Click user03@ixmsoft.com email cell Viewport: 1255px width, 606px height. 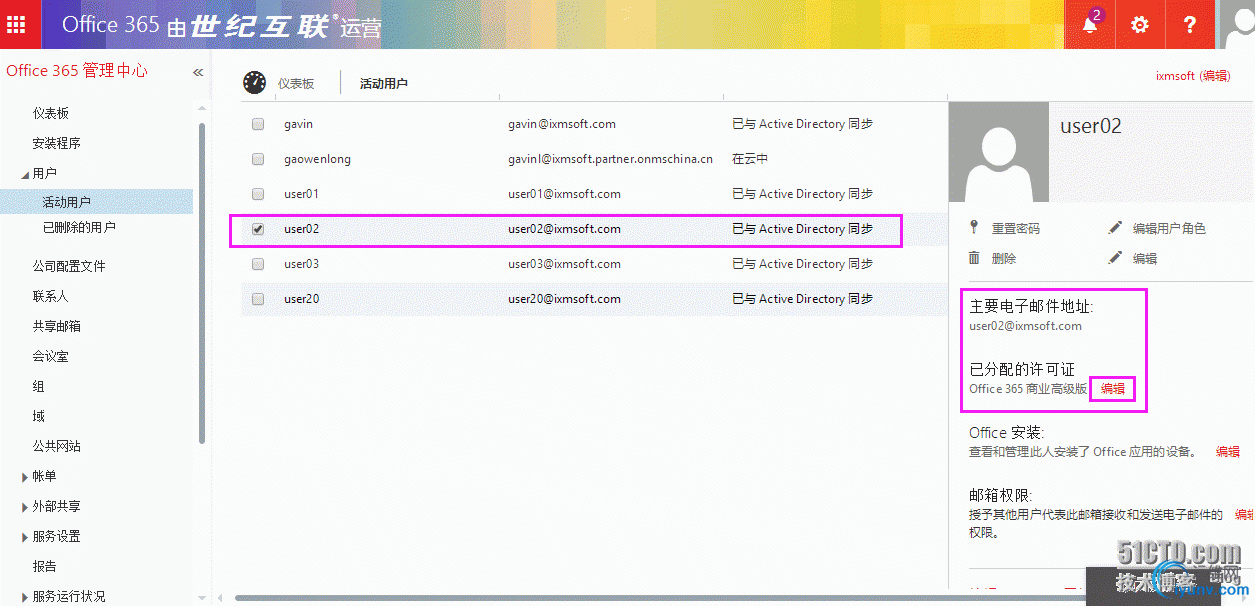564,264
